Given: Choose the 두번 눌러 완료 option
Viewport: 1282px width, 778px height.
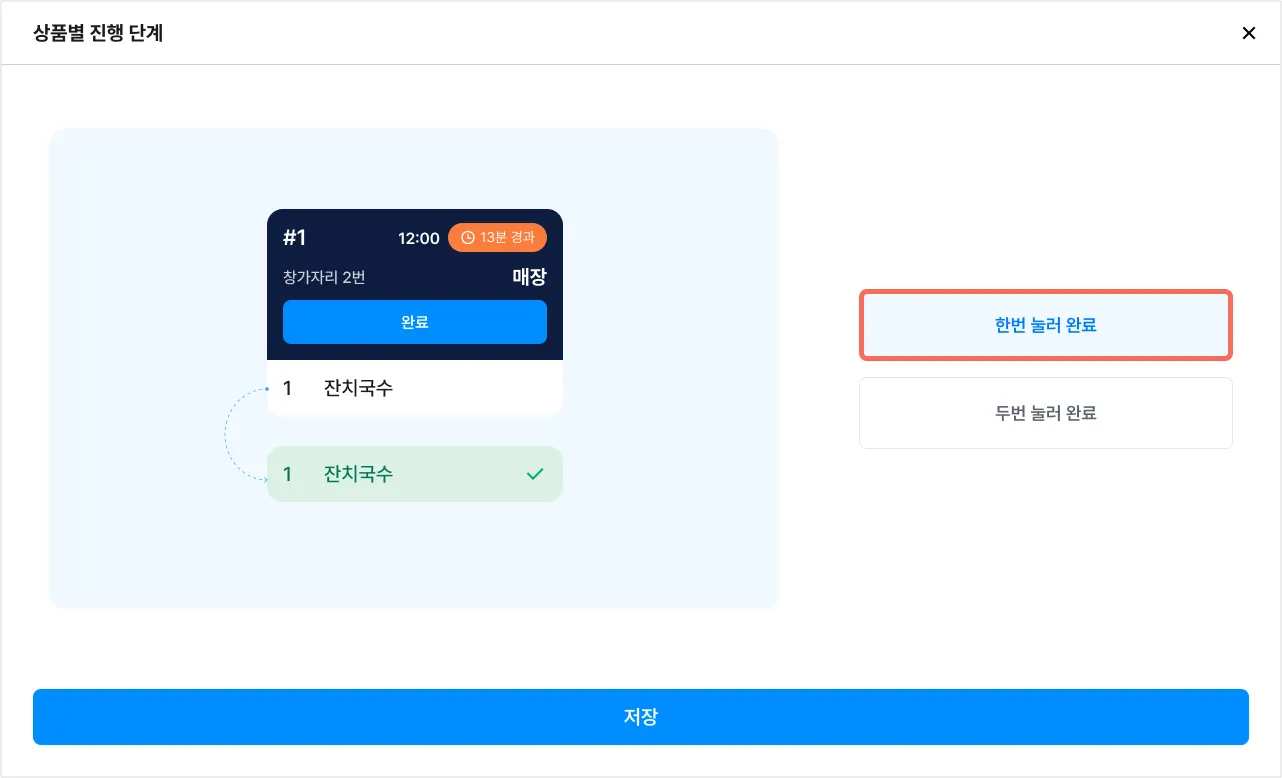Looking at the screenshot, I should click(x=1045, y=413).
